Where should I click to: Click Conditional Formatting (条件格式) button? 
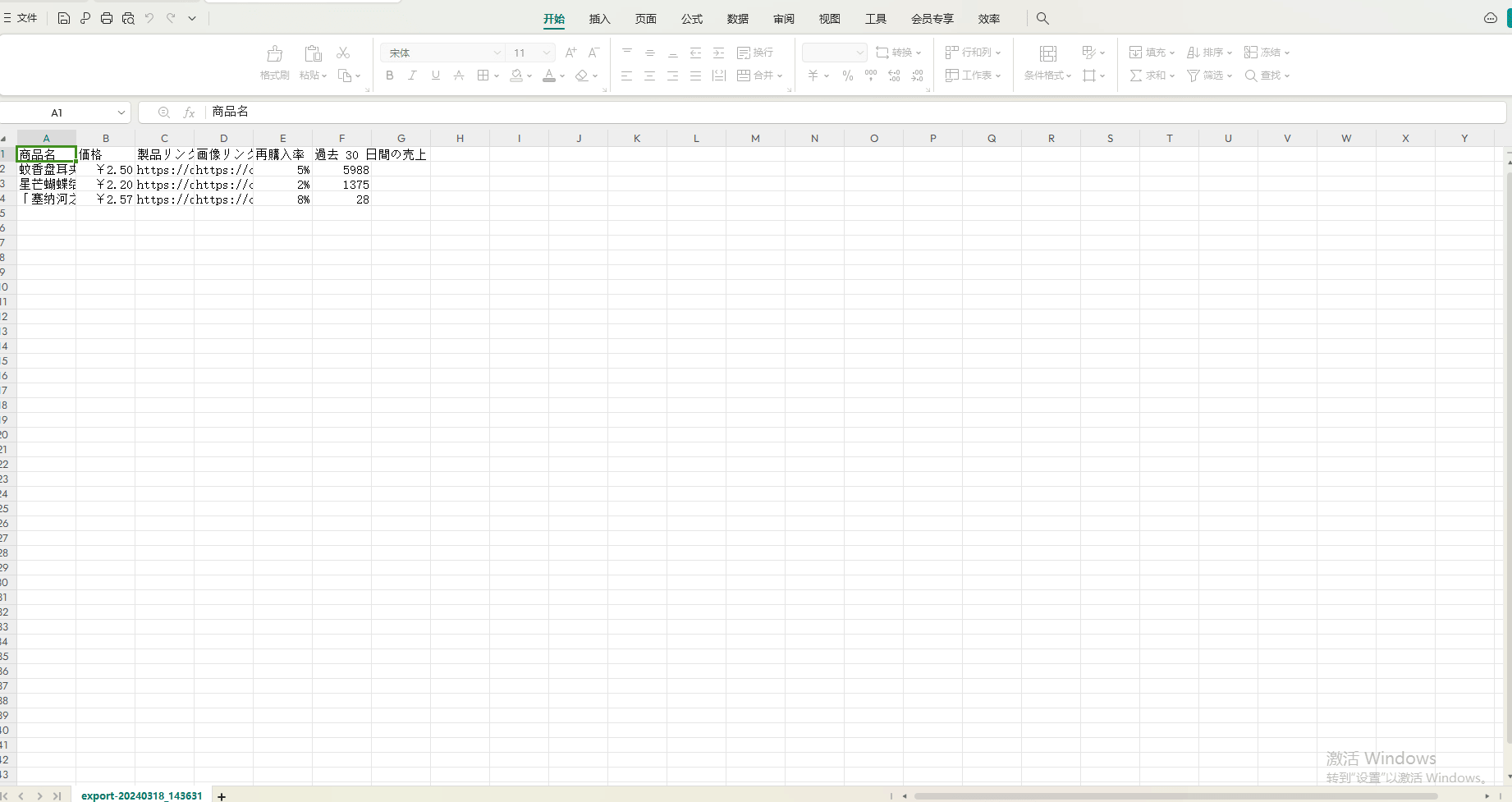(1047, 62)
